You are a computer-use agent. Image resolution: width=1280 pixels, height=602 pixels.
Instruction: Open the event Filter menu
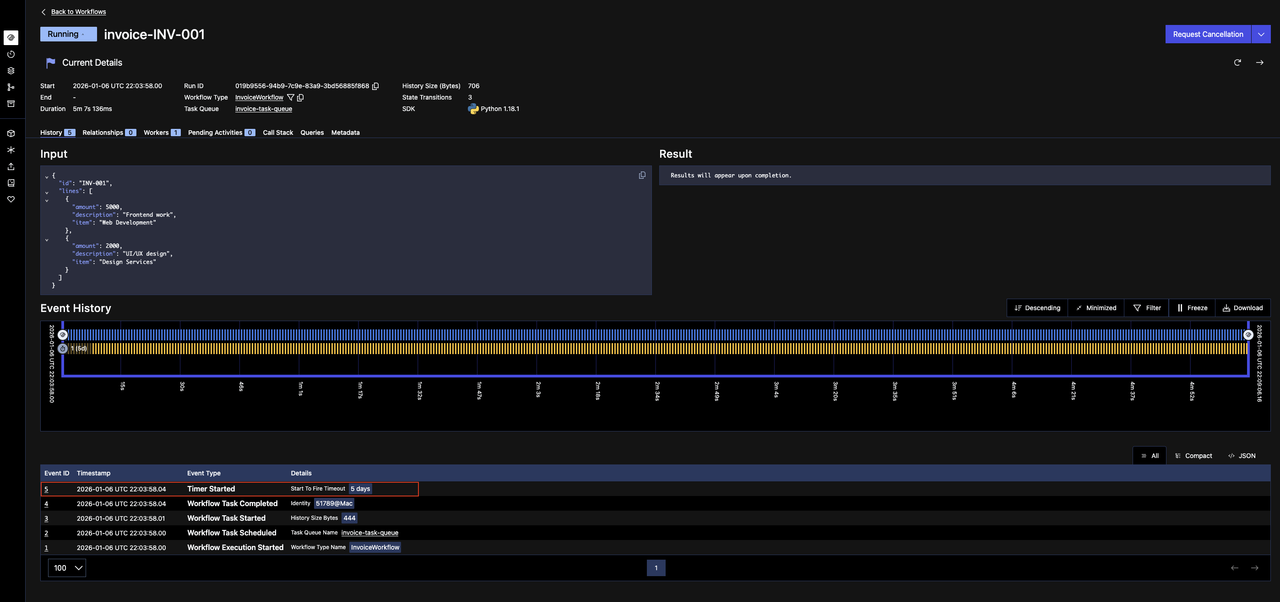click(1147, 308)
